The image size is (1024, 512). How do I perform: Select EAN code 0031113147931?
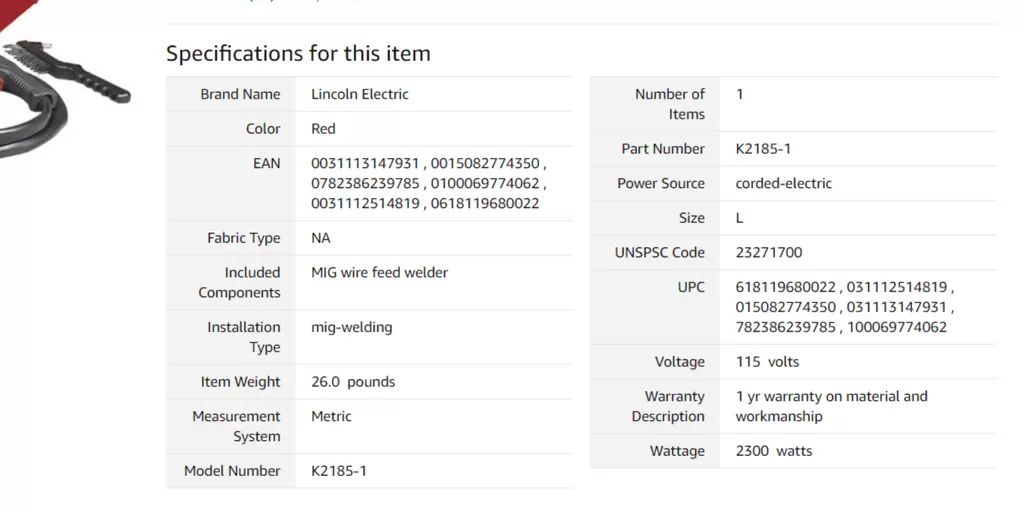point(365,163)
